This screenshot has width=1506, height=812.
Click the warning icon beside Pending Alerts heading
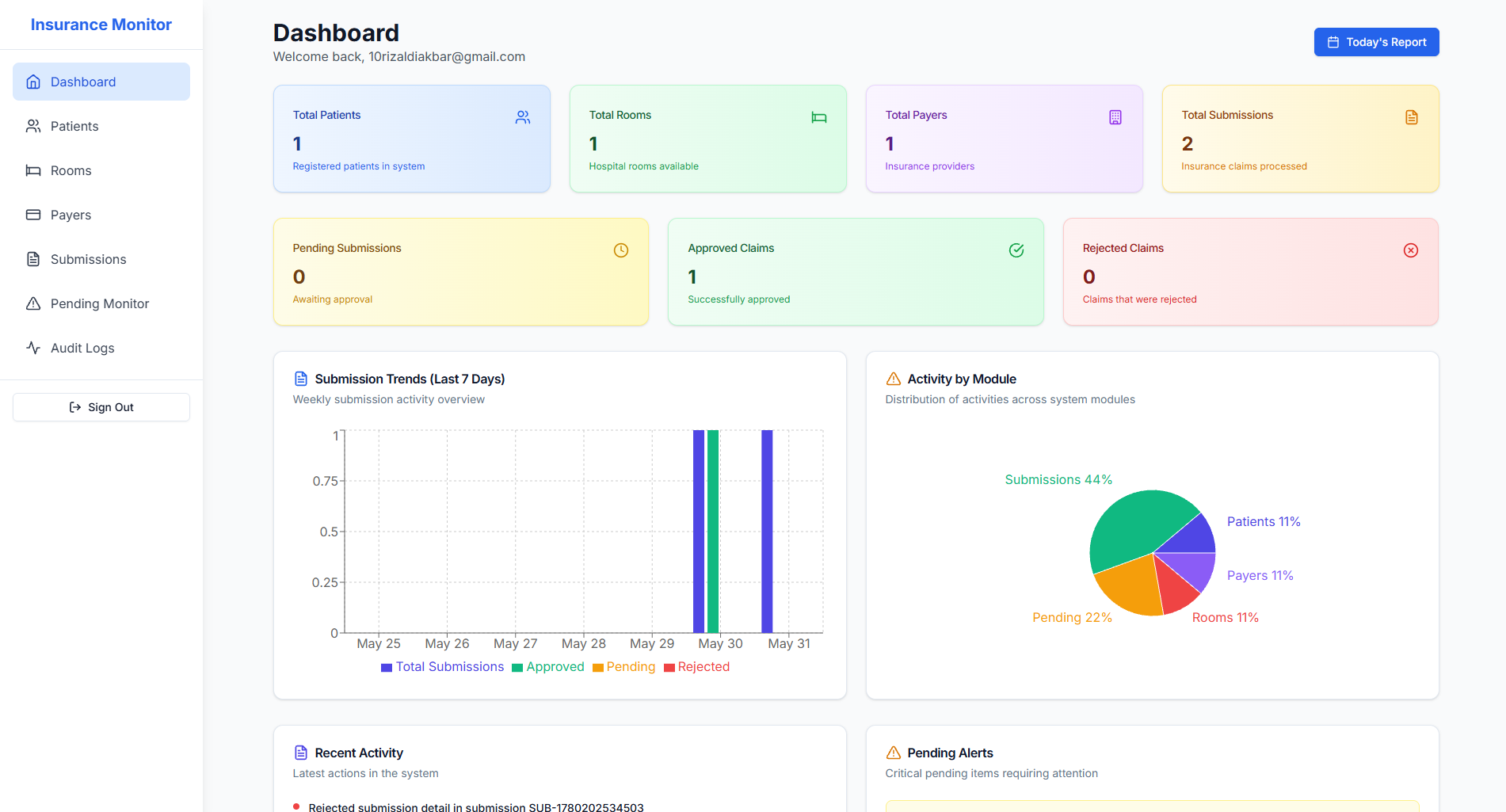click(x=894, y=753)
